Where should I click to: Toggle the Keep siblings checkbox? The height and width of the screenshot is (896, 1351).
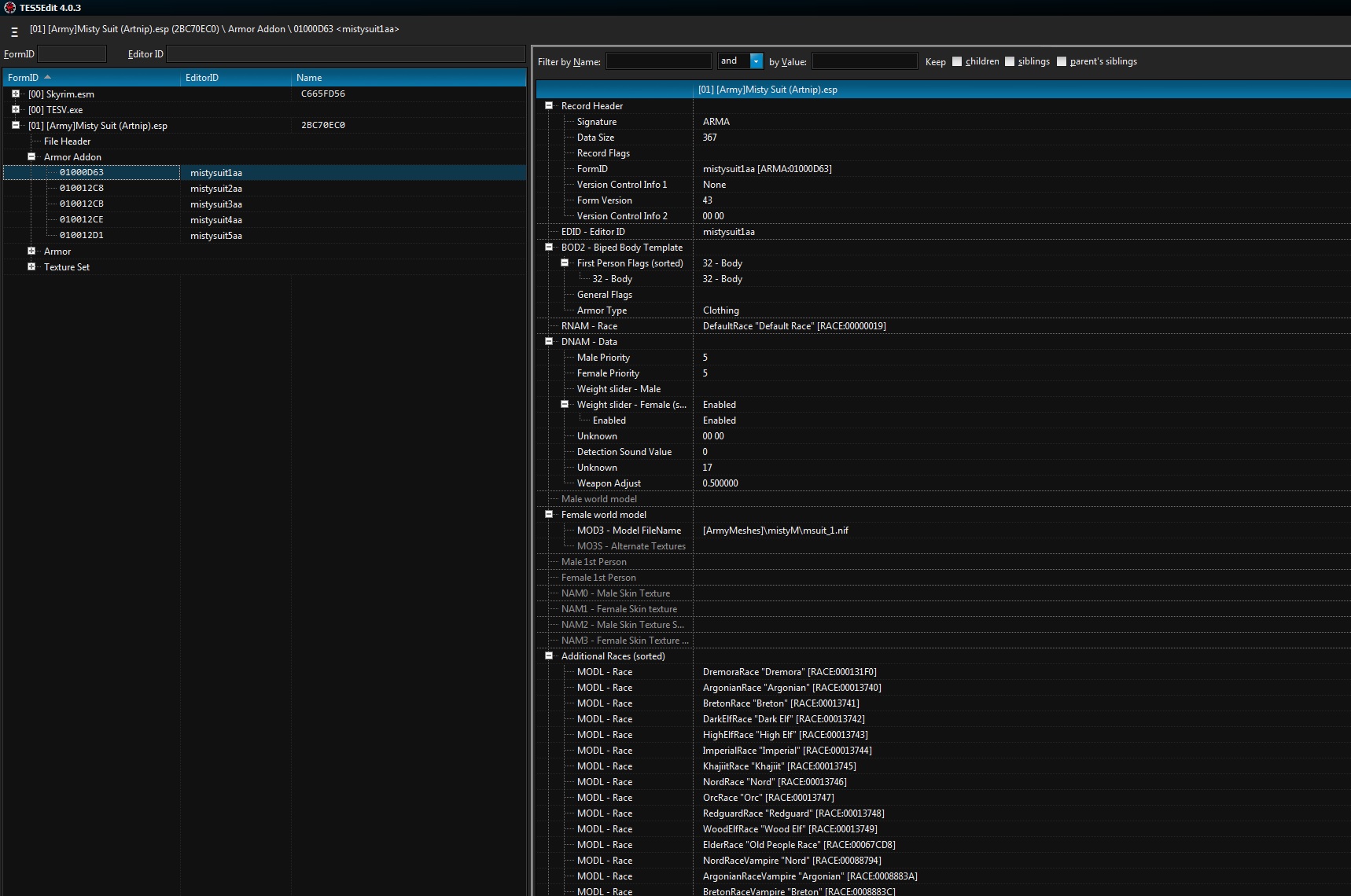[x=1010, y=61]
